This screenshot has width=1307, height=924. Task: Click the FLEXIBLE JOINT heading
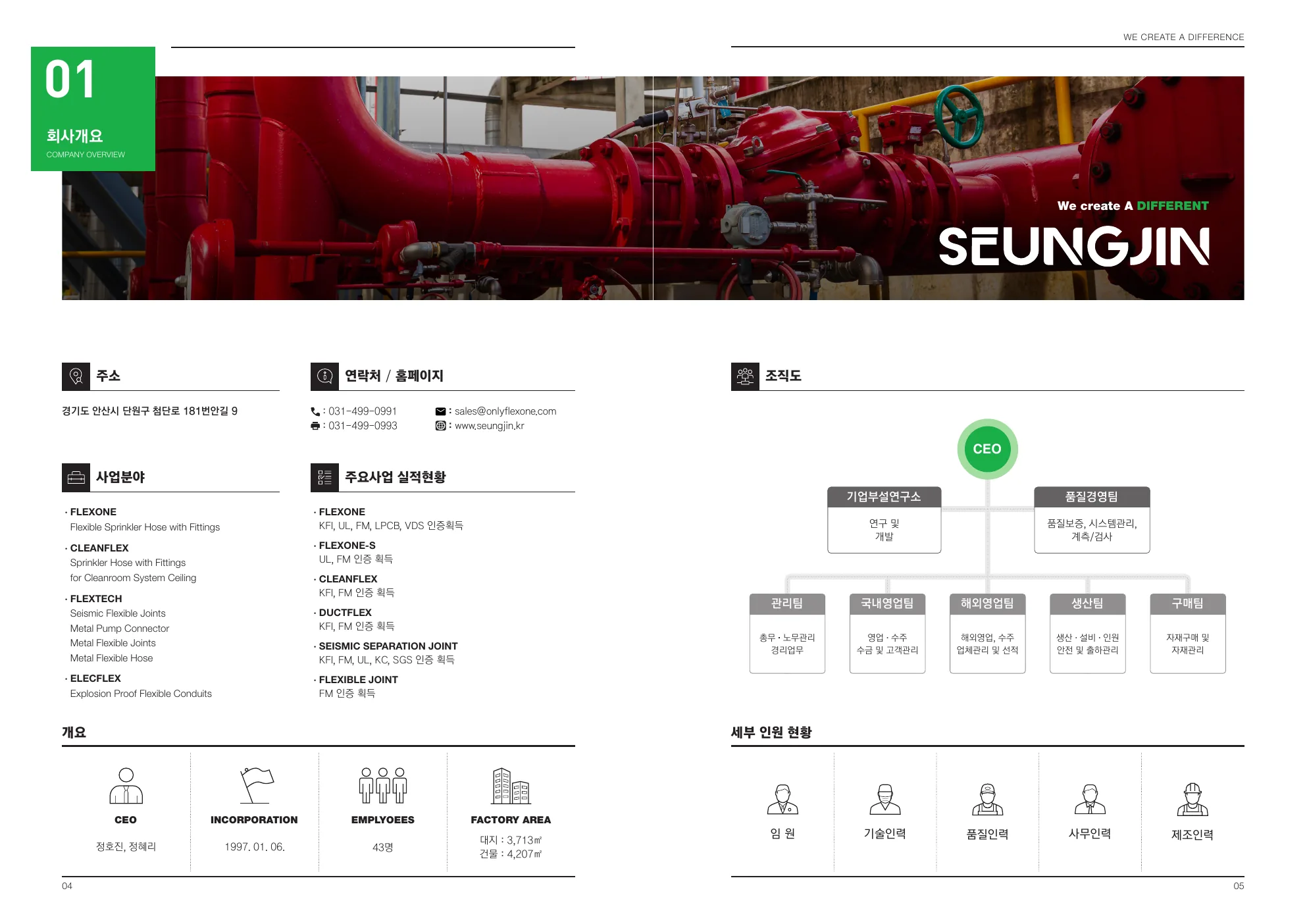tap(358, 680)
